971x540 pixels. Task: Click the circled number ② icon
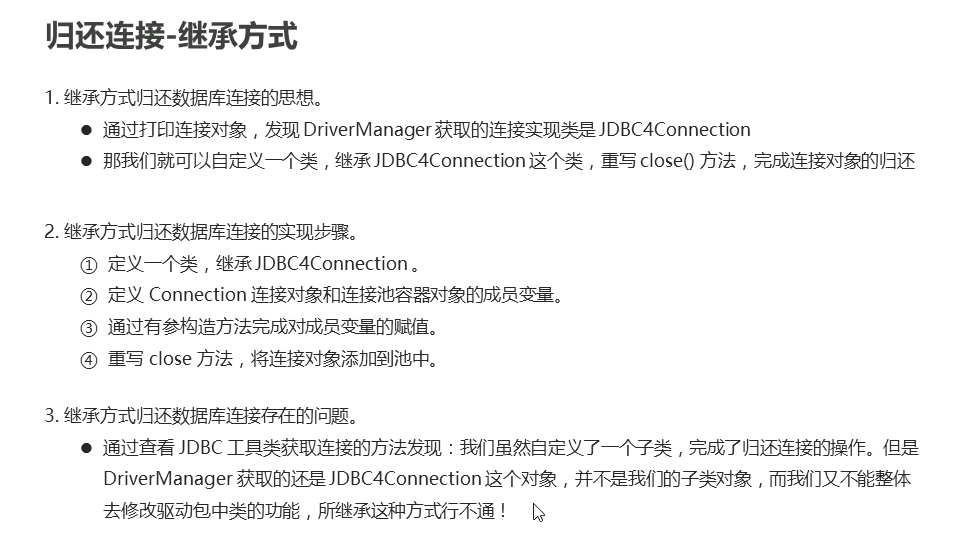89,297
